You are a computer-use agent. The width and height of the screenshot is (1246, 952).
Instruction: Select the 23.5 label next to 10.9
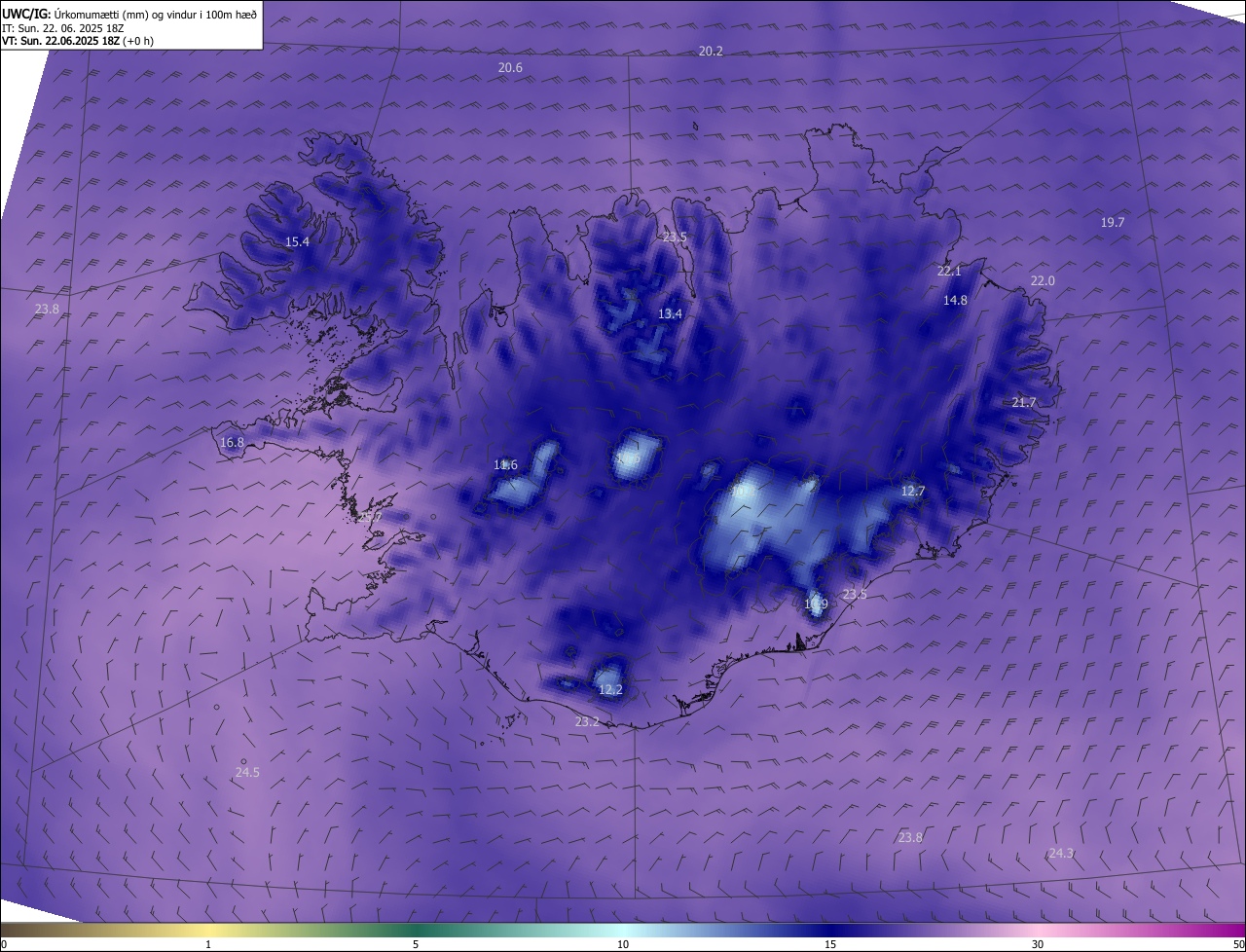click(855, 595)
